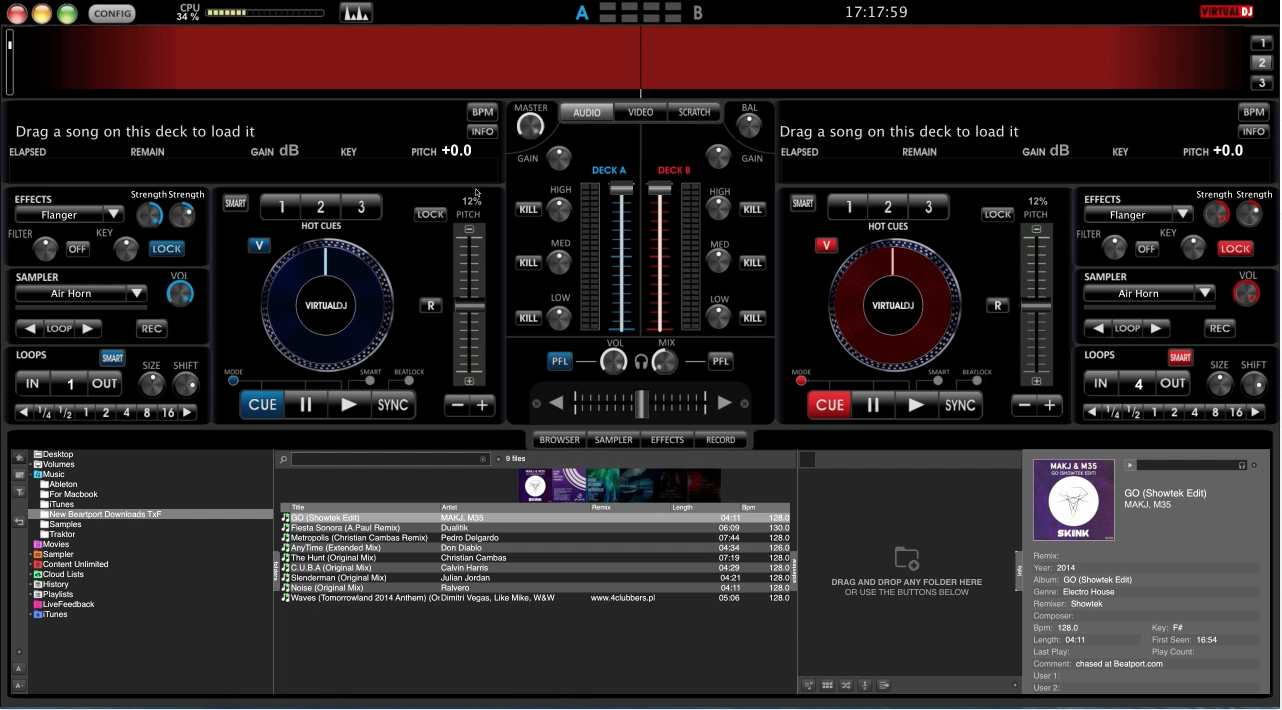Image resolution: width=1282 pixels, height=710 pixels.
Task: Click crossfader right arrow
Action: click(725, 403)
